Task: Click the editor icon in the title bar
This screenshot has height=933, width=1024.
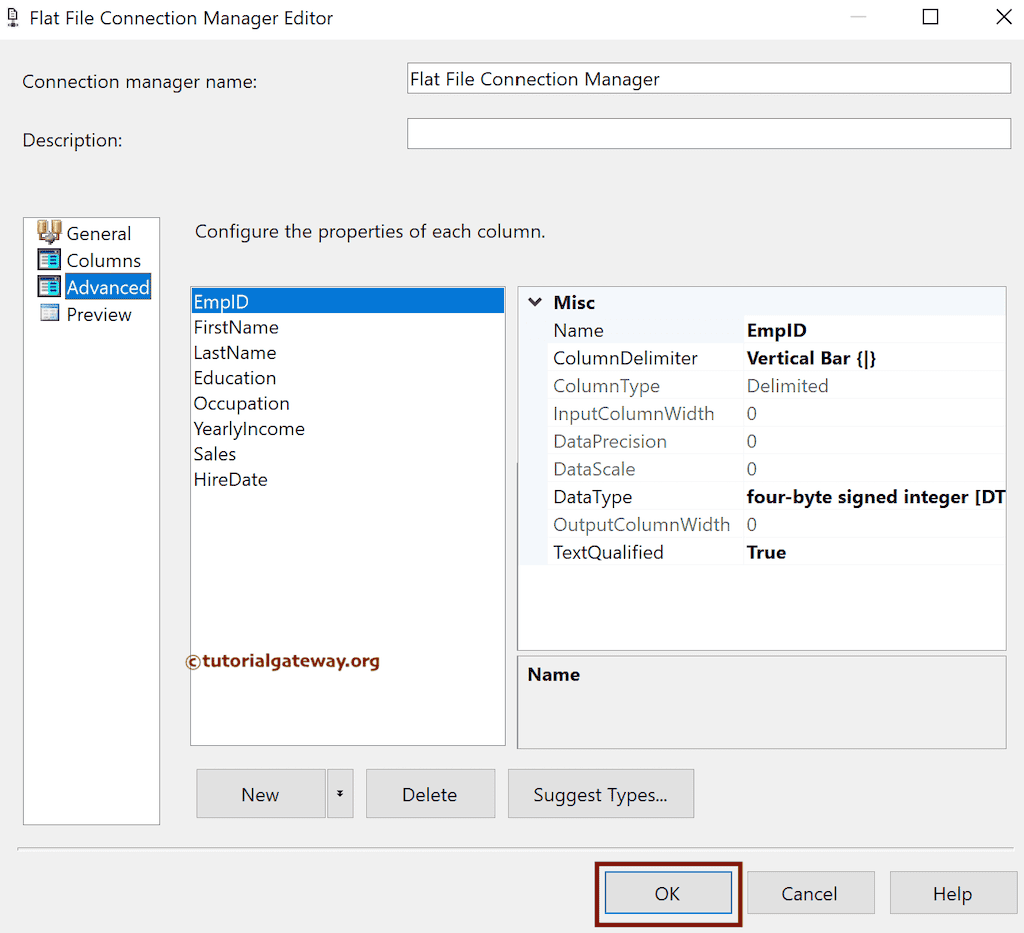Action: tap(14, 17)
